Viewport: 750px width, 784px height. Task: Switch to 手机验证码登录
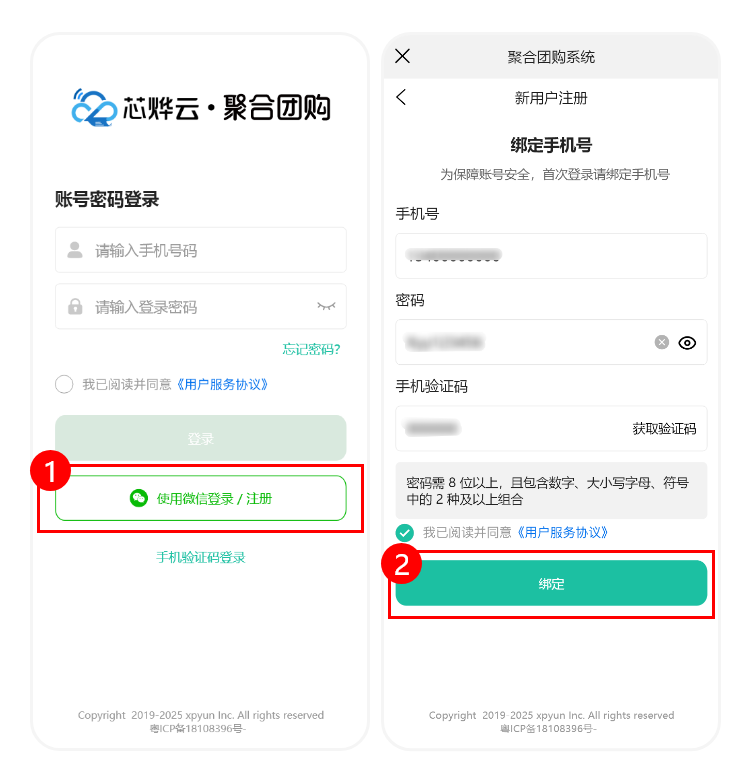tap(200, 558)
